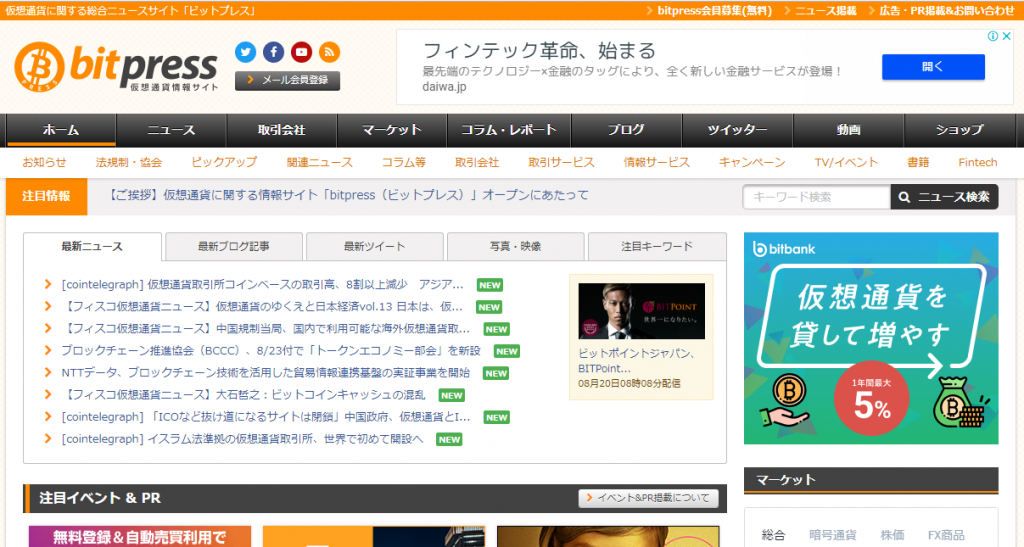The width and height of the screenshot is (1024, 547).
Task: Open the bitpress Facebook icon
Action: [274, 52]
